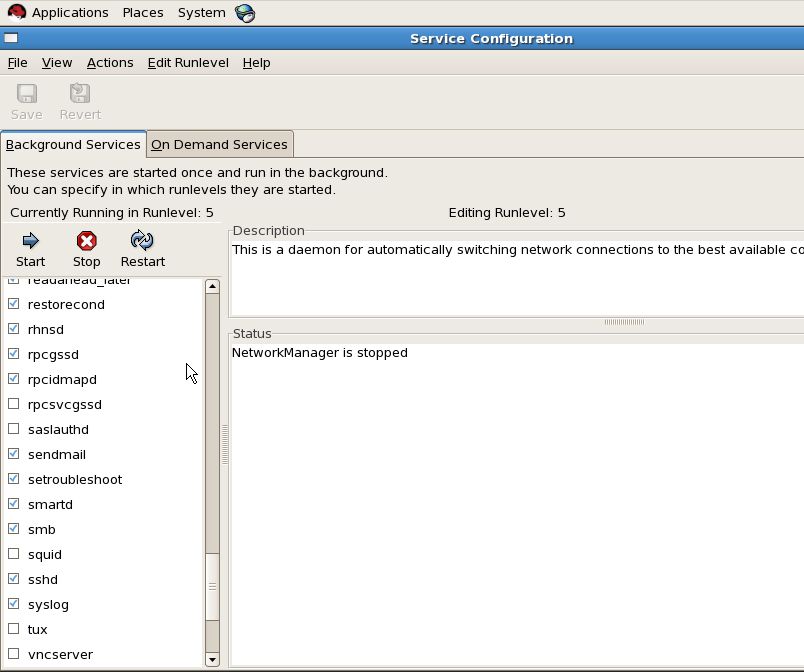Viewport: 804px width, 672px height.
Task: Click the daemon description text
Action: (517, 250)
